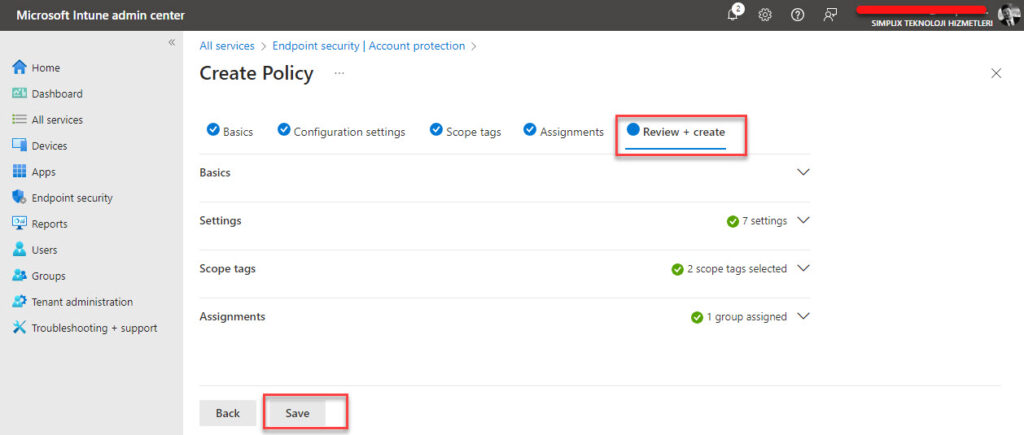Close the Create Policy pane
This screenshot has height=435, width=1024.
point(995,73)
